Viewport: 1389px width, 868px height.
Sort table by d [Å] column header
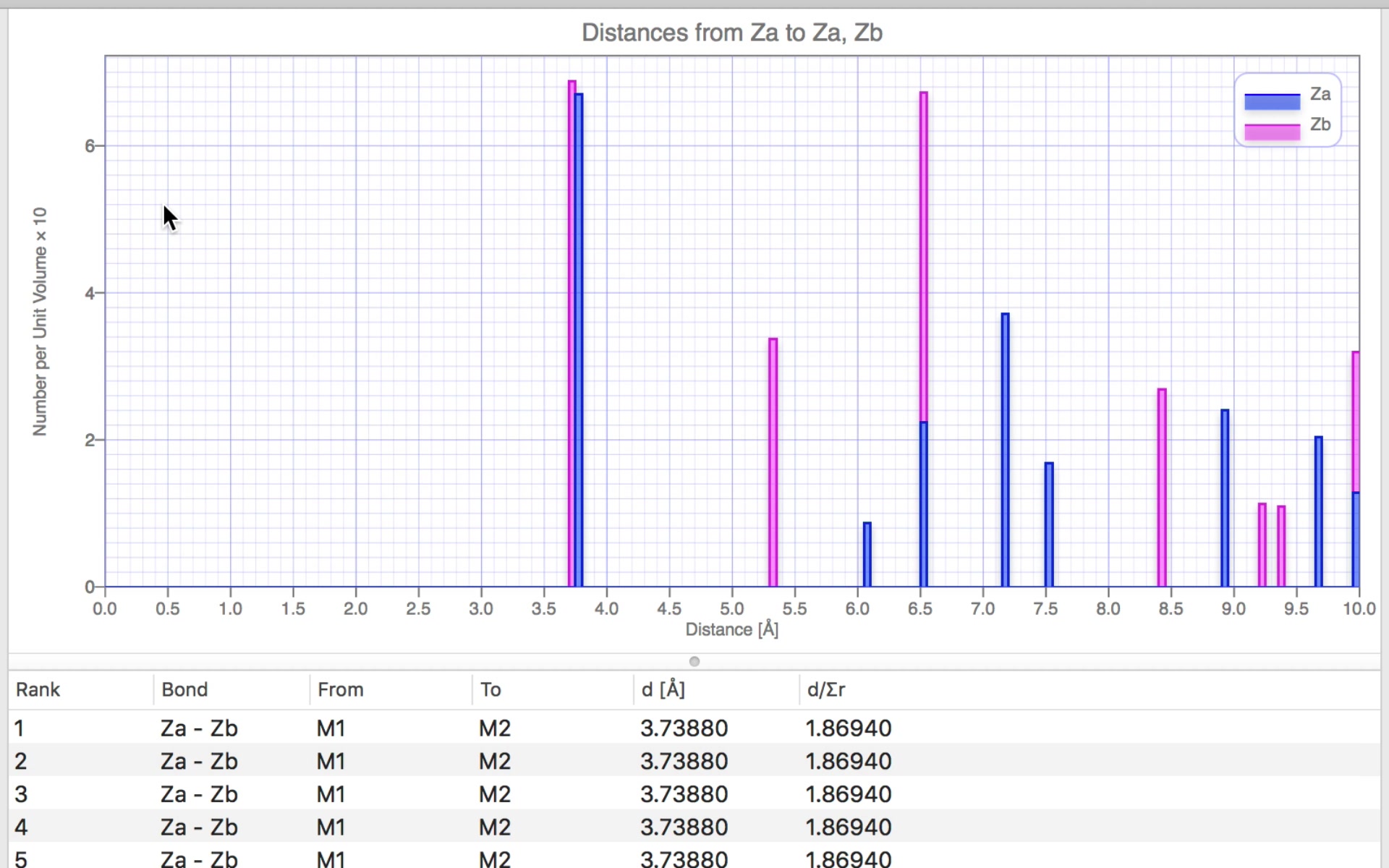(663, 689)
